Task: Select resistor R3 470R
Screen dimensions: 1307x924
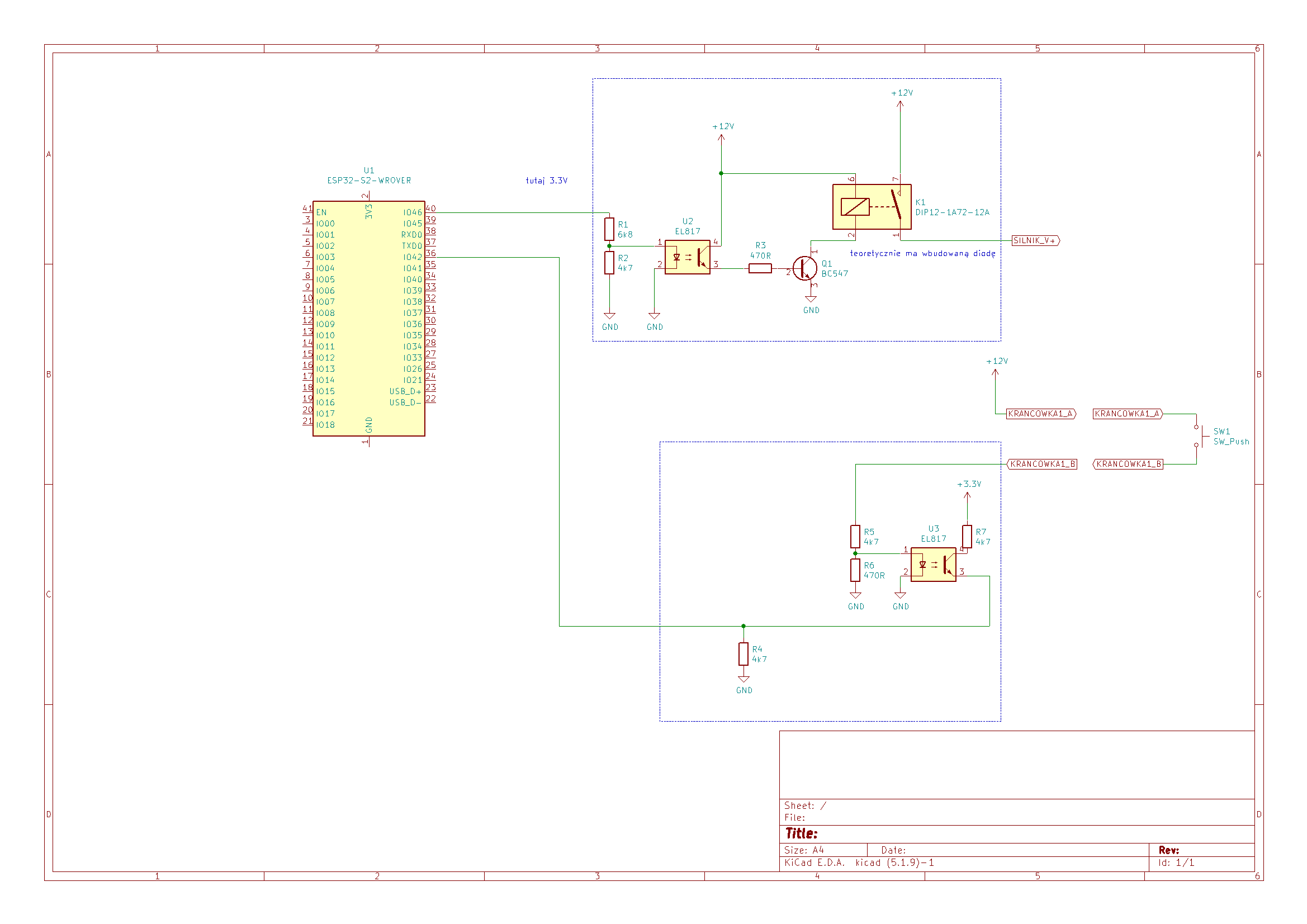Action: coord(760,268)
